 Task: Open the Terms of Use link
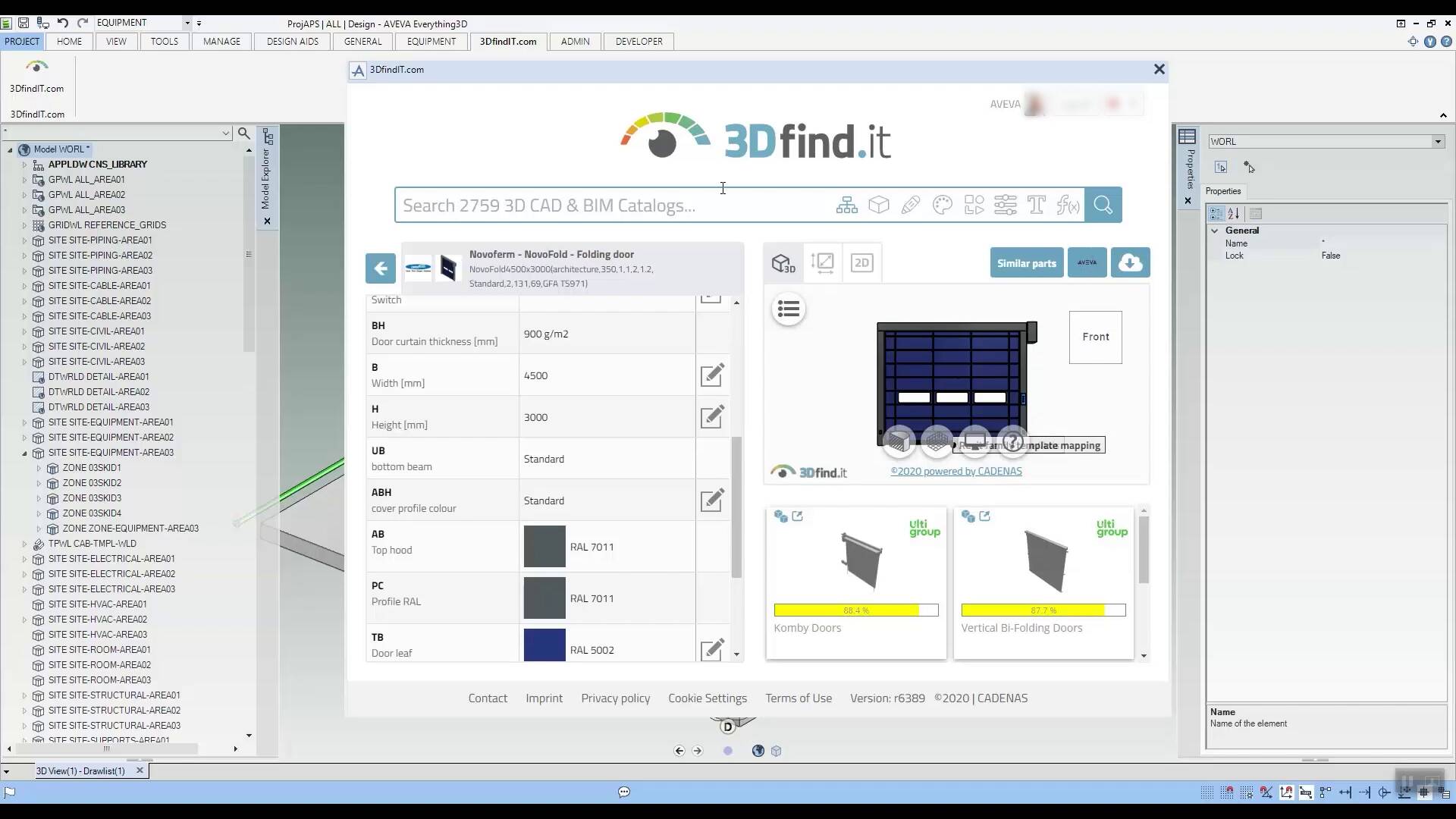(x=799, y=698)
